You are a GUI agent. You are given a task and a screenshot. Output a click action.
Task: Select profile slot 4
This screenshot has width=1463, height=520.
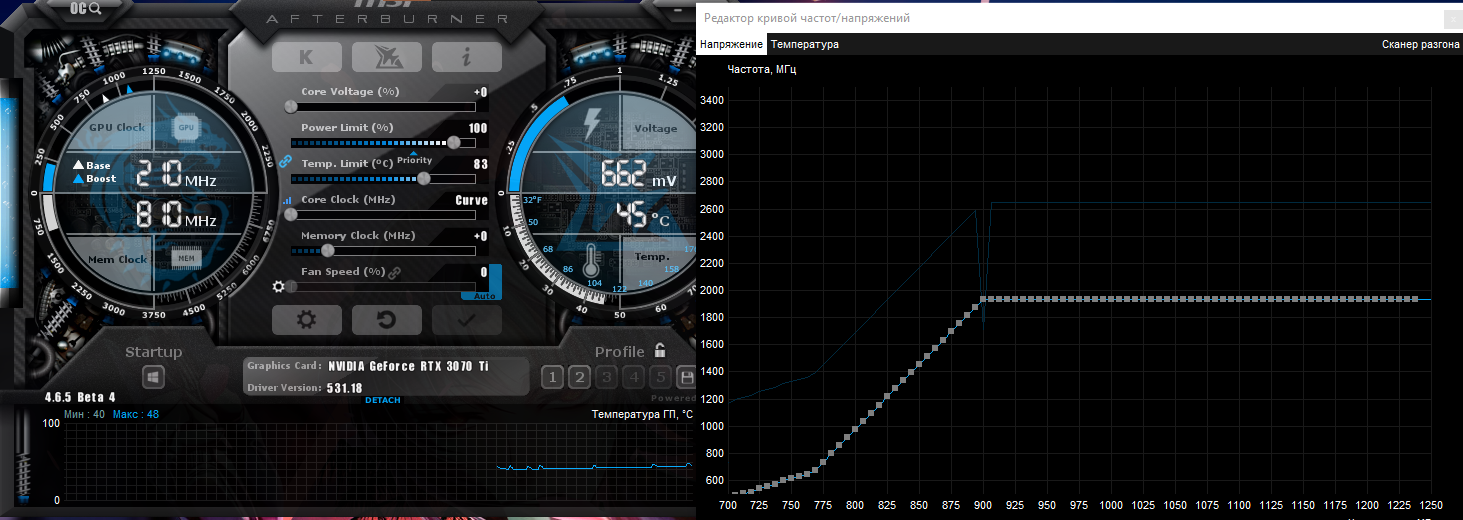pyautogui.click(x=632, y=377)
